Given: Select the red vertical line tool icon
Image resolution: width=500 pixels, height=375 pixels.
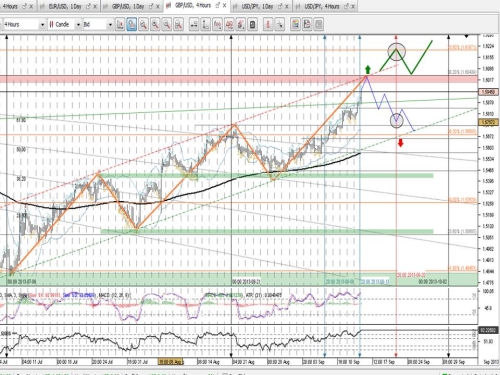Looking at the screenshot, I should (268, 24).
